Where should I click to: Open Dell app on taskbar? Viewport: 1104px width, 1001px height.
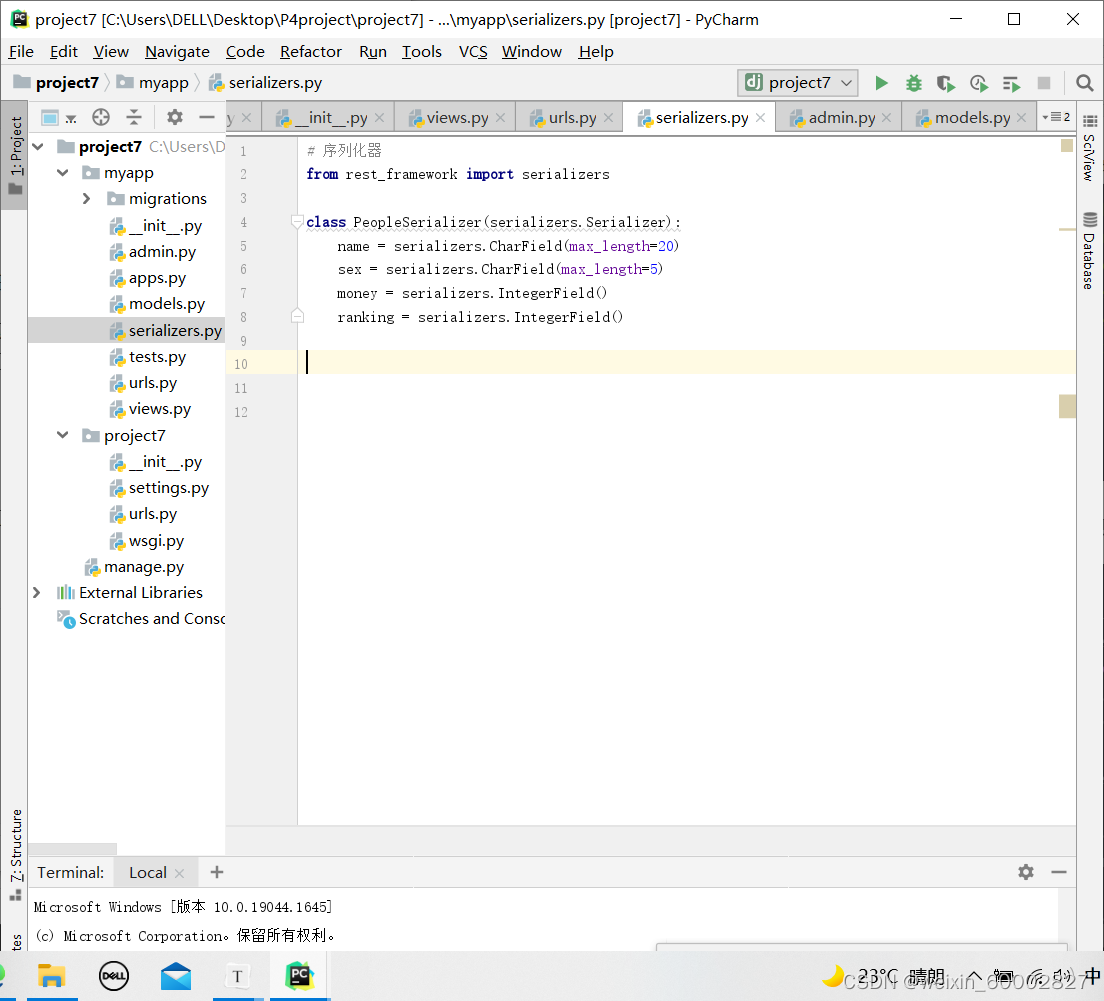tap(113, 976)
